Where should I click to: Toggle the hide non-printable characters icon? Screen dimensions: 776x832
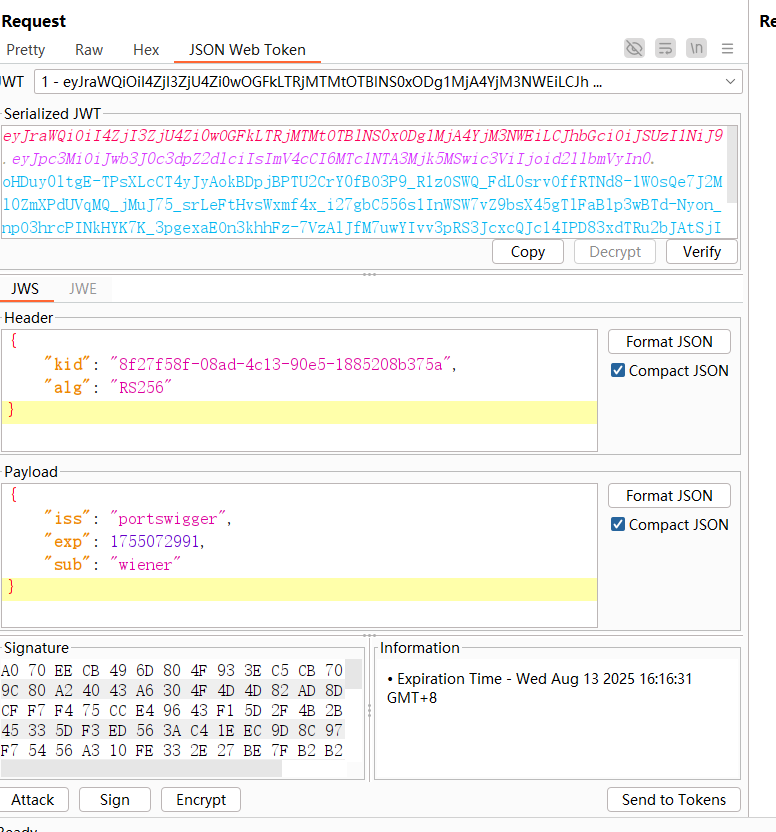coord(634,48)
